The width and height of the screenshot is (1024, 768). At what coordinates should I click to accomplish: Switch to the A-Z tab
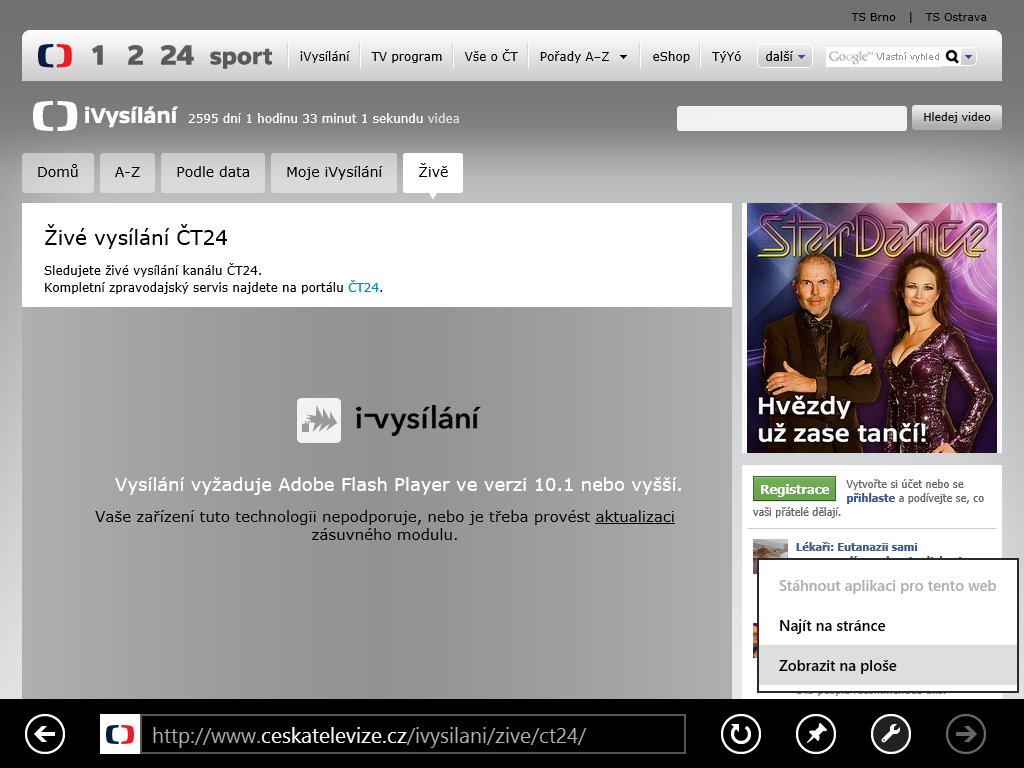[x=127, y=172]
